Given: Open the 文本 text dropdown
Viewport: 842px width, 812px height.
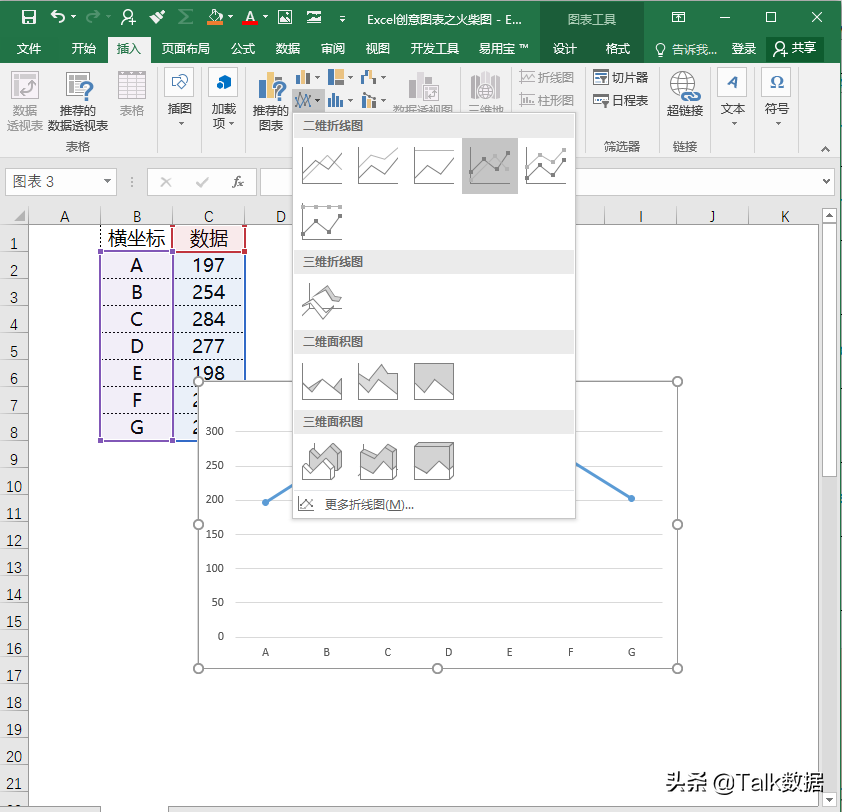Looking at the screenshot, I should [732, 99].
